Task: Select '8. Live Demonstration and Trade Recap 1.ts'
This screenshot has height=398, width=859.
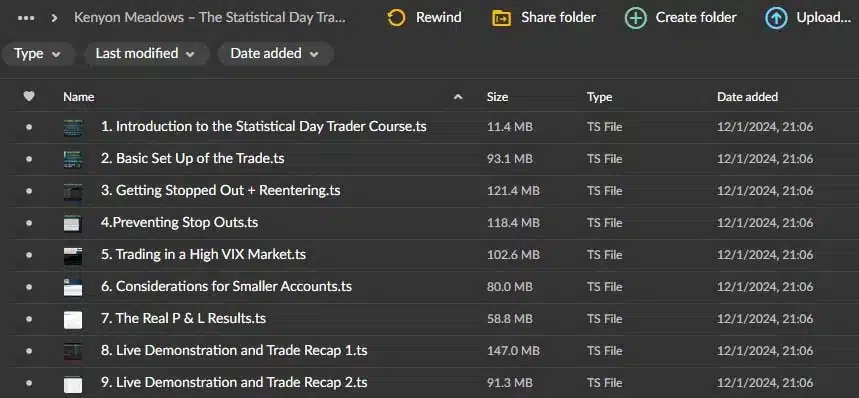Action: [234, 350]
